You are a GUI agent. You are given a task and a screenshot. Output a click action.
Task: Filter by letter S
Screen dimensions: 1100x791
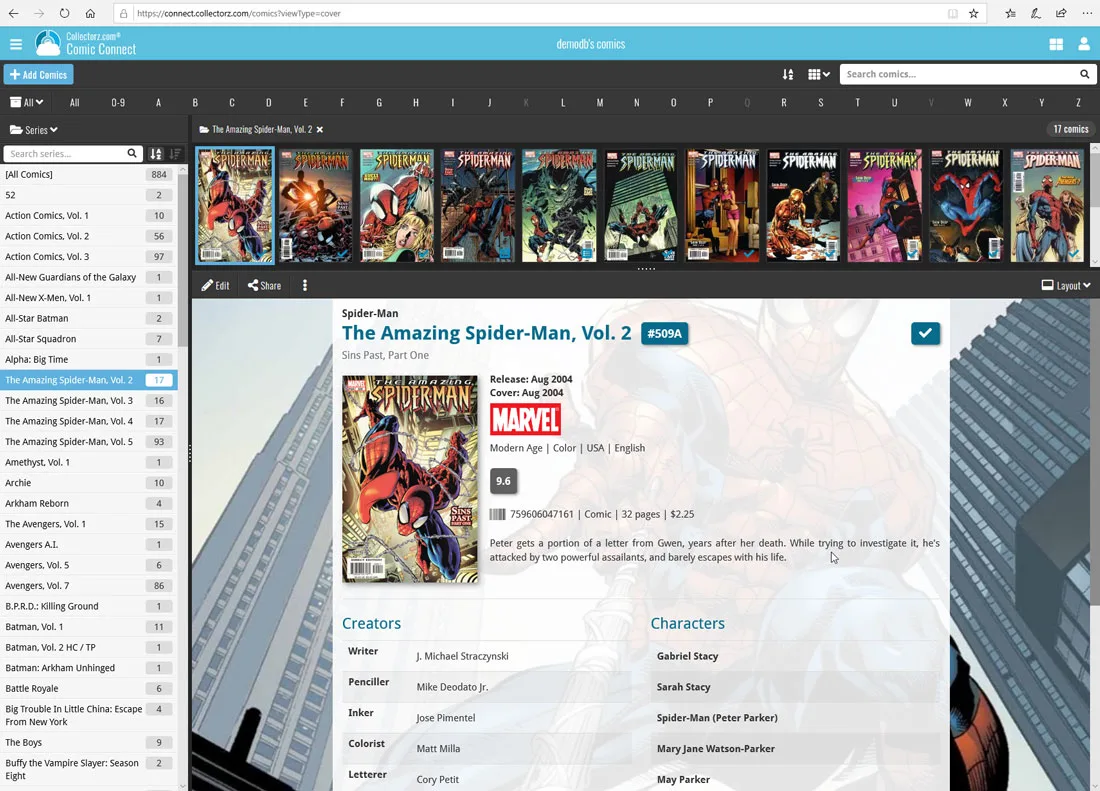pos(821,102)
